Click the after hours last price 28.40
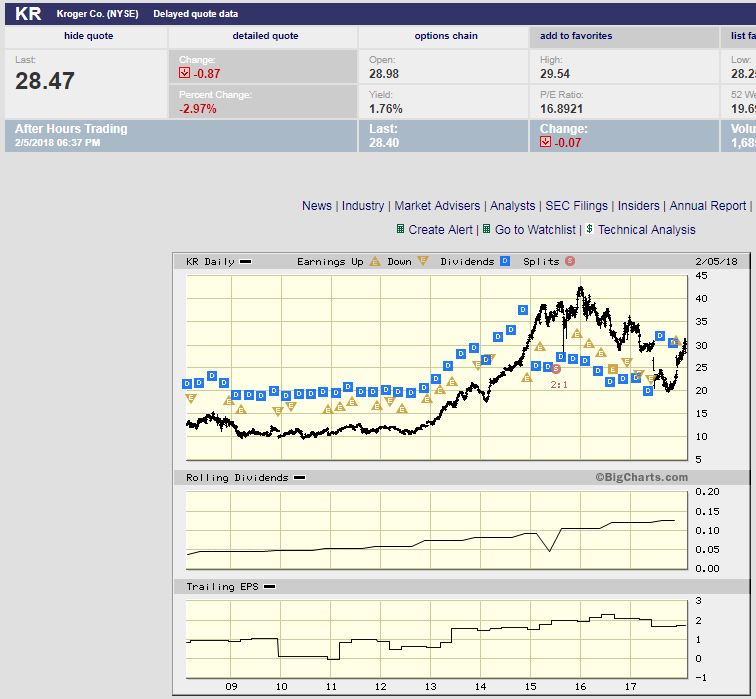The image size is (756, 699). click(x=384, y=143)
